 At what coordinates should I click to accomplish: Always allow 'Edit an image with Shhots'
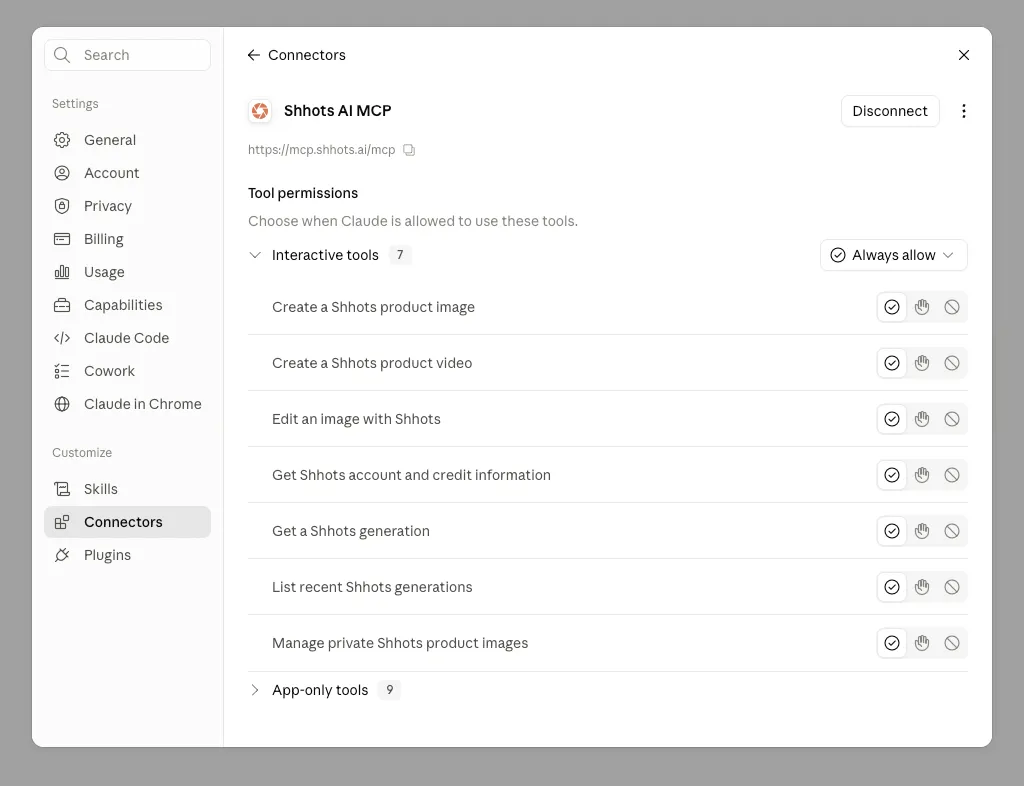tap(891, 419)
